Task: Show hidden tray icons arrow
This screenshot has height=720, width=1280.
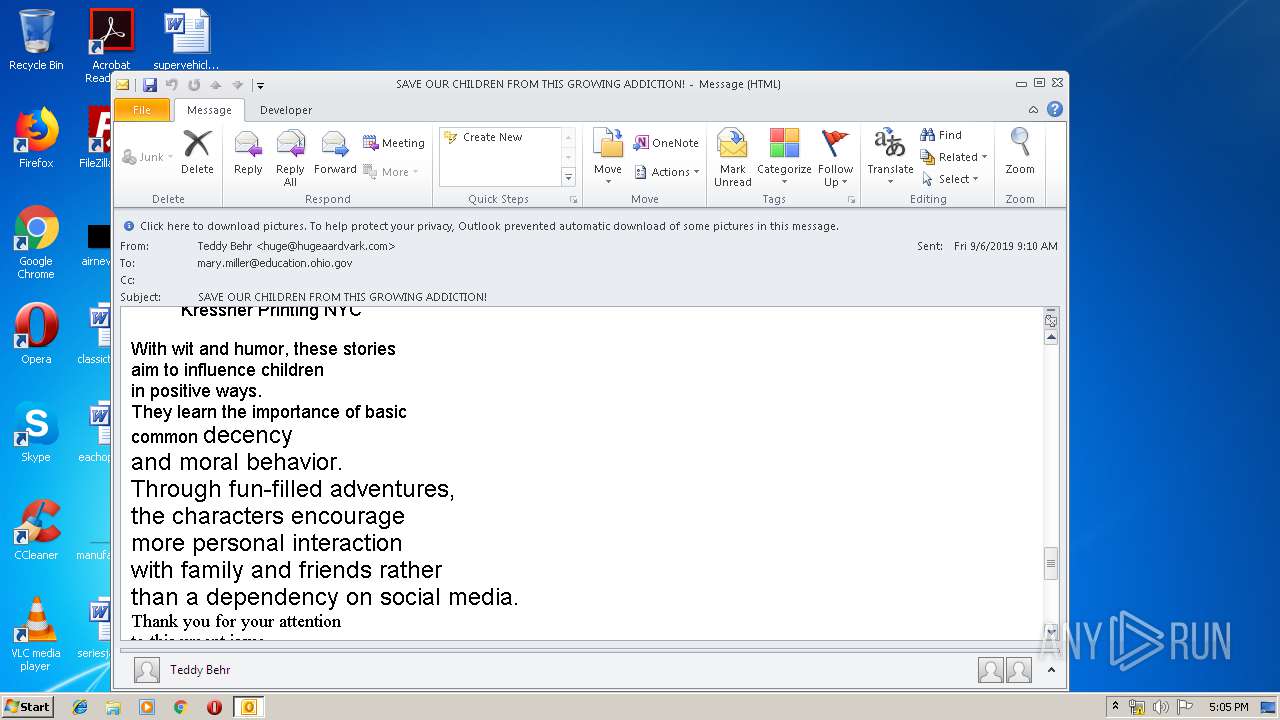Action: 1116,707
